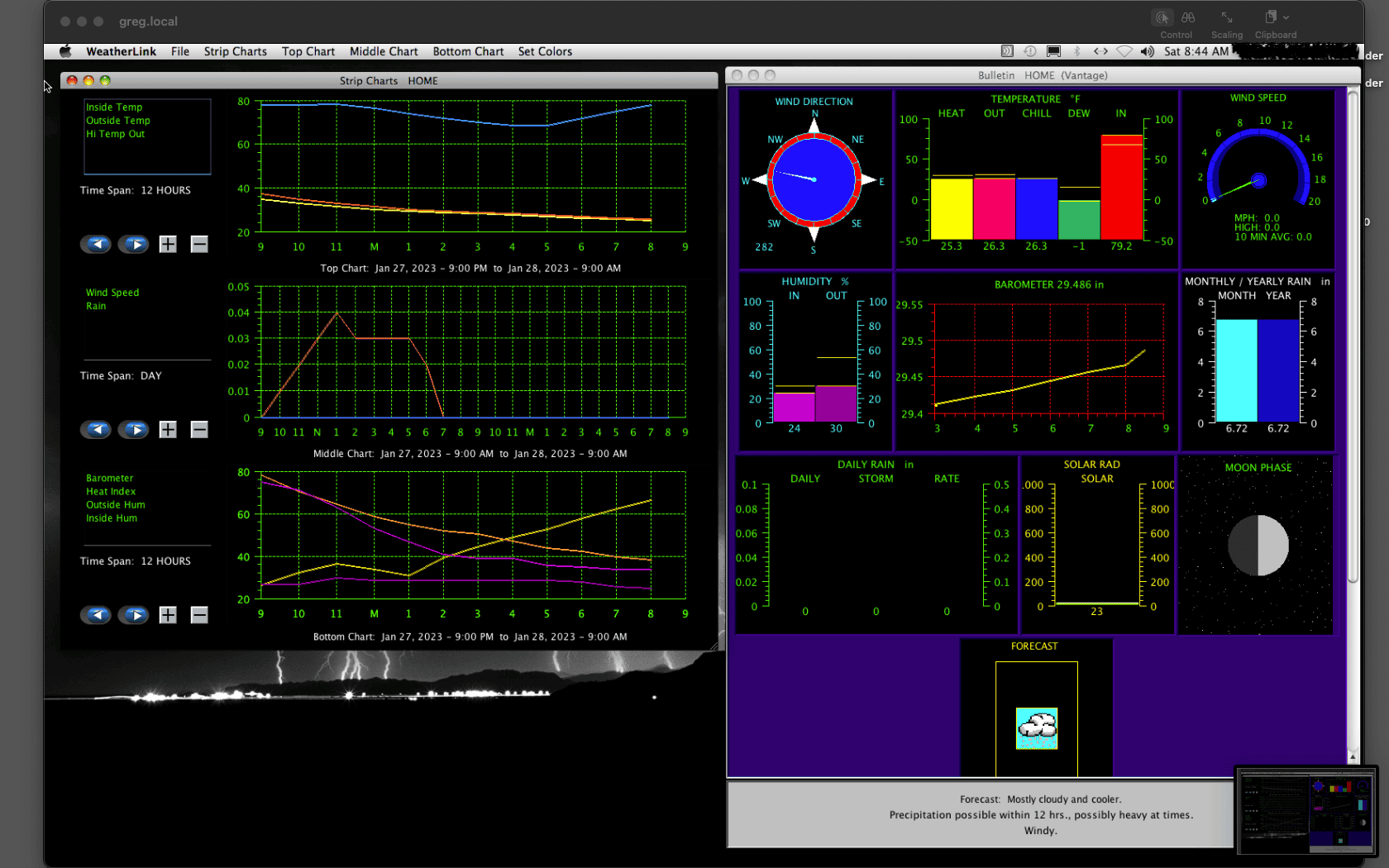The image size is (1389, 868).
Task: Open the volume icon in the menu bar
Action: tap(1147, 51)
